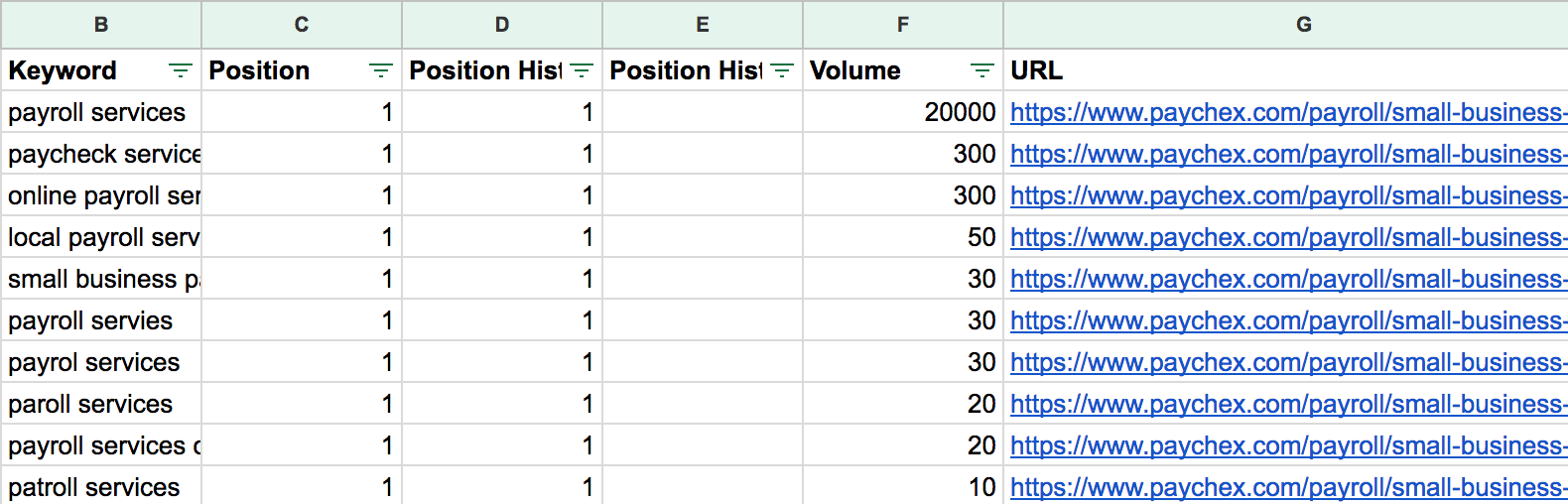1568x504 pixels.
Task: Open filter icon in column E header
Action: (782, 70)
